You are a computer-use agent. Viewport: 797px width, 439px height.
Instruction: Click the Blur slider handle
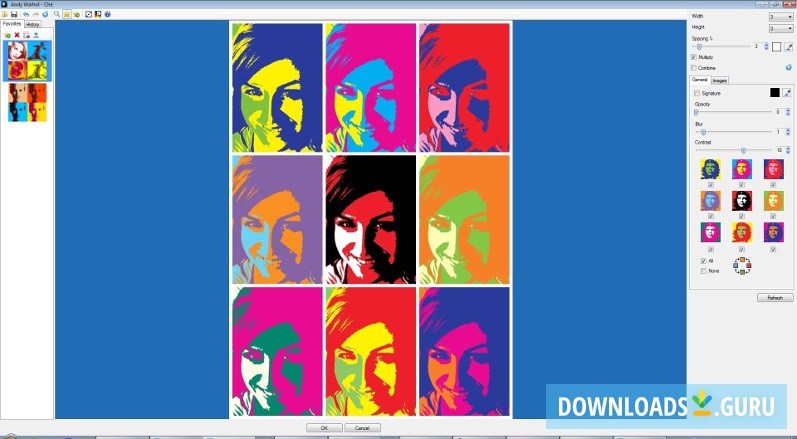point(703,132)
